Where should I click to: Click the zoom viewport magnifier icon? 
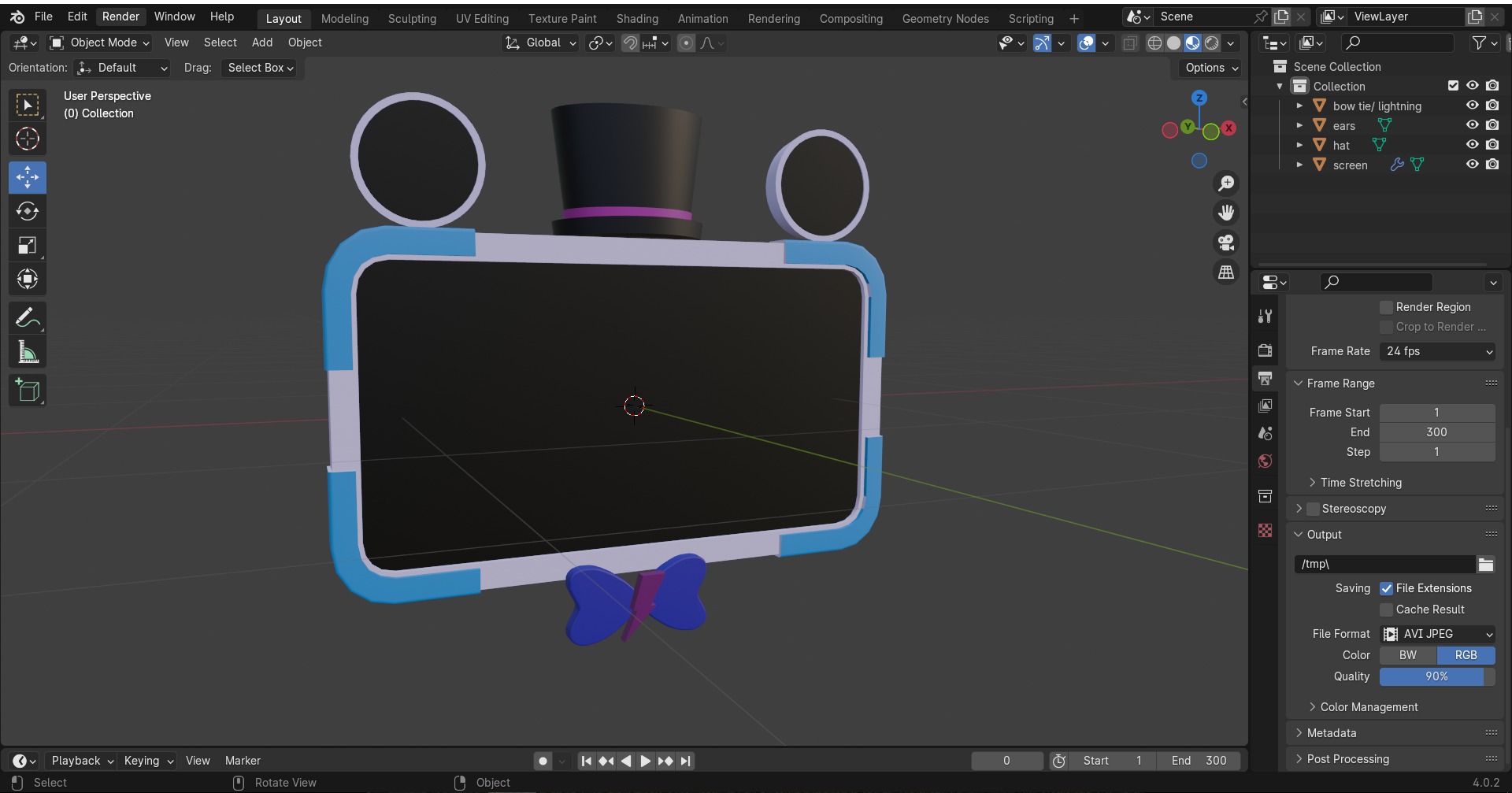[1226, 183]
